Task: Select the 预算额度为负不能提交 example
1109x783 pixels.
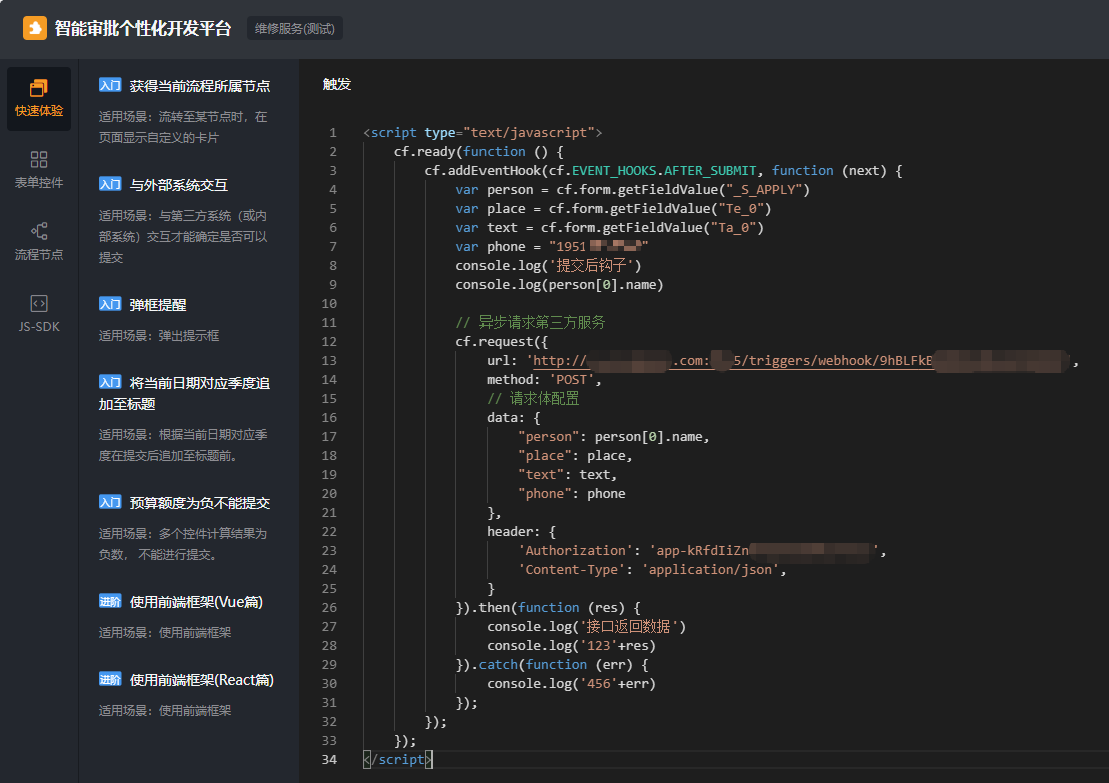Action: pyautogui.click(x=199, y=503)
